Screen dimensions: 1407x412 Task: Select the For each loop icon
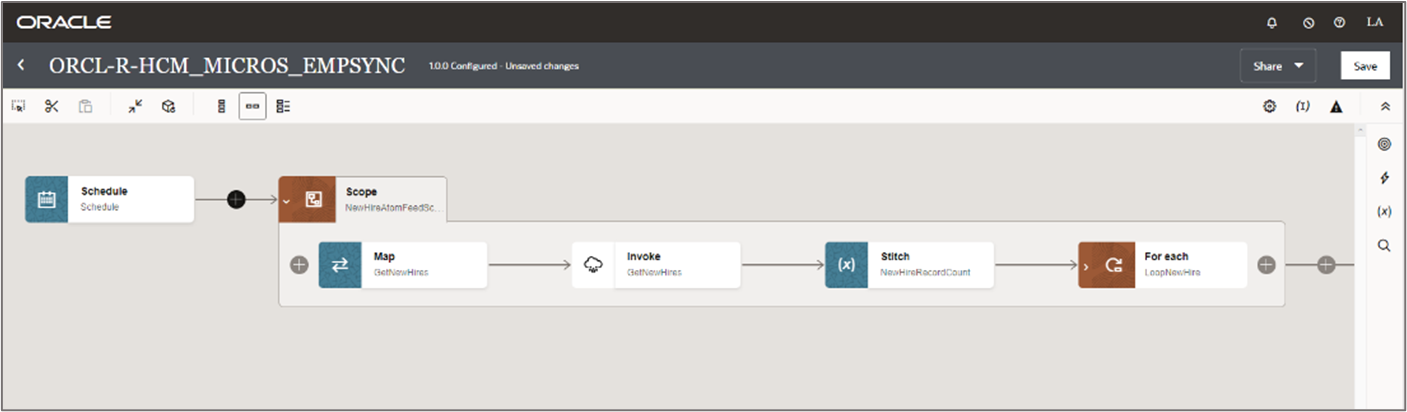[x=1114, y=265]
